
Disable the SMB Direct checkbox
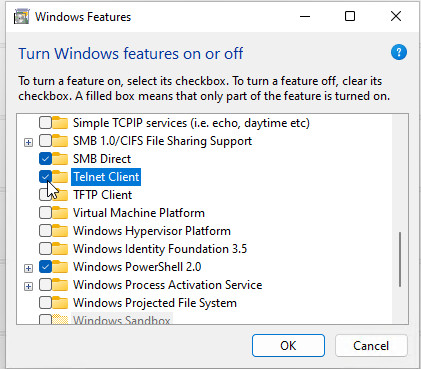coord(45,159)
